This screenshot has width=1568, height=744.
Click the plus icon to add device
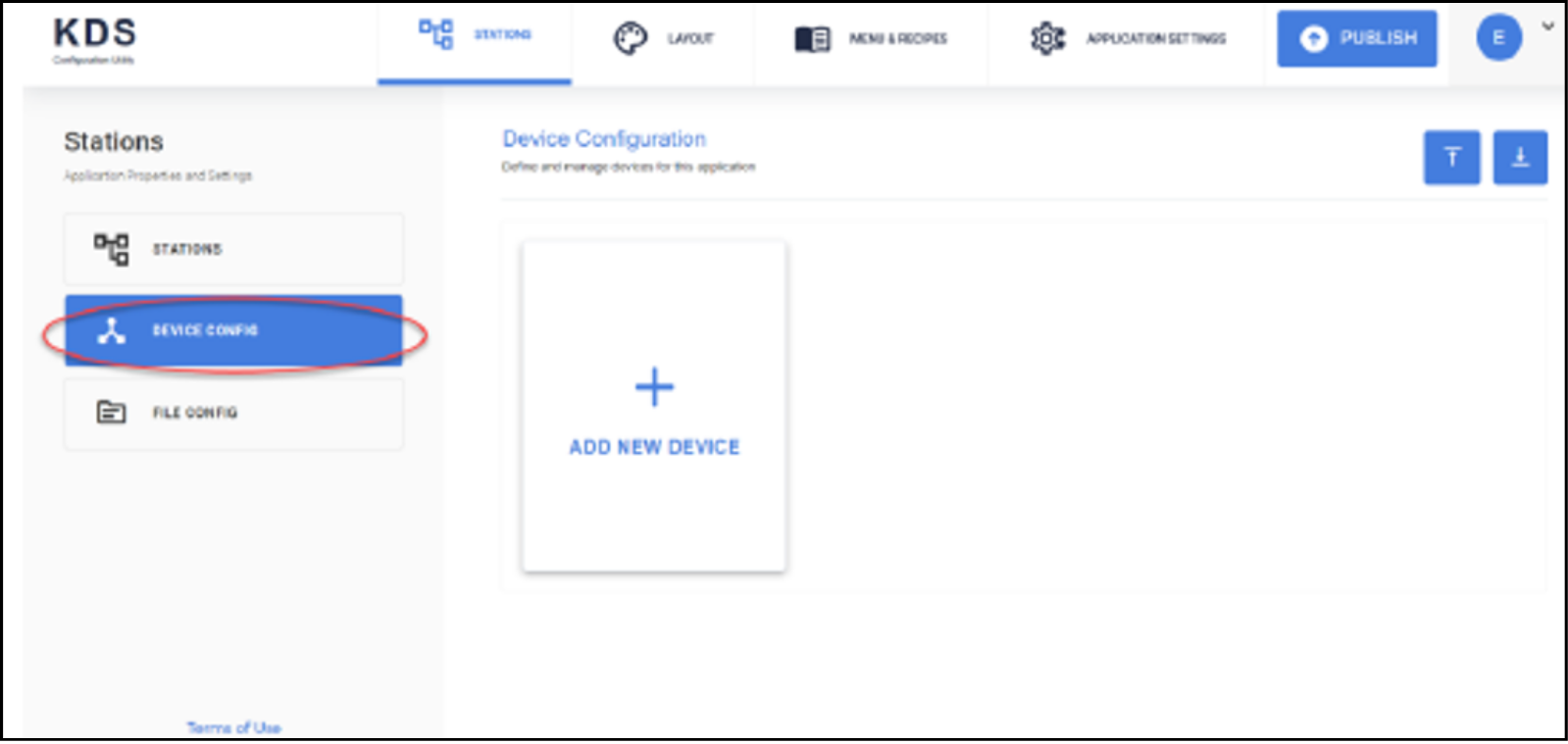654,387
